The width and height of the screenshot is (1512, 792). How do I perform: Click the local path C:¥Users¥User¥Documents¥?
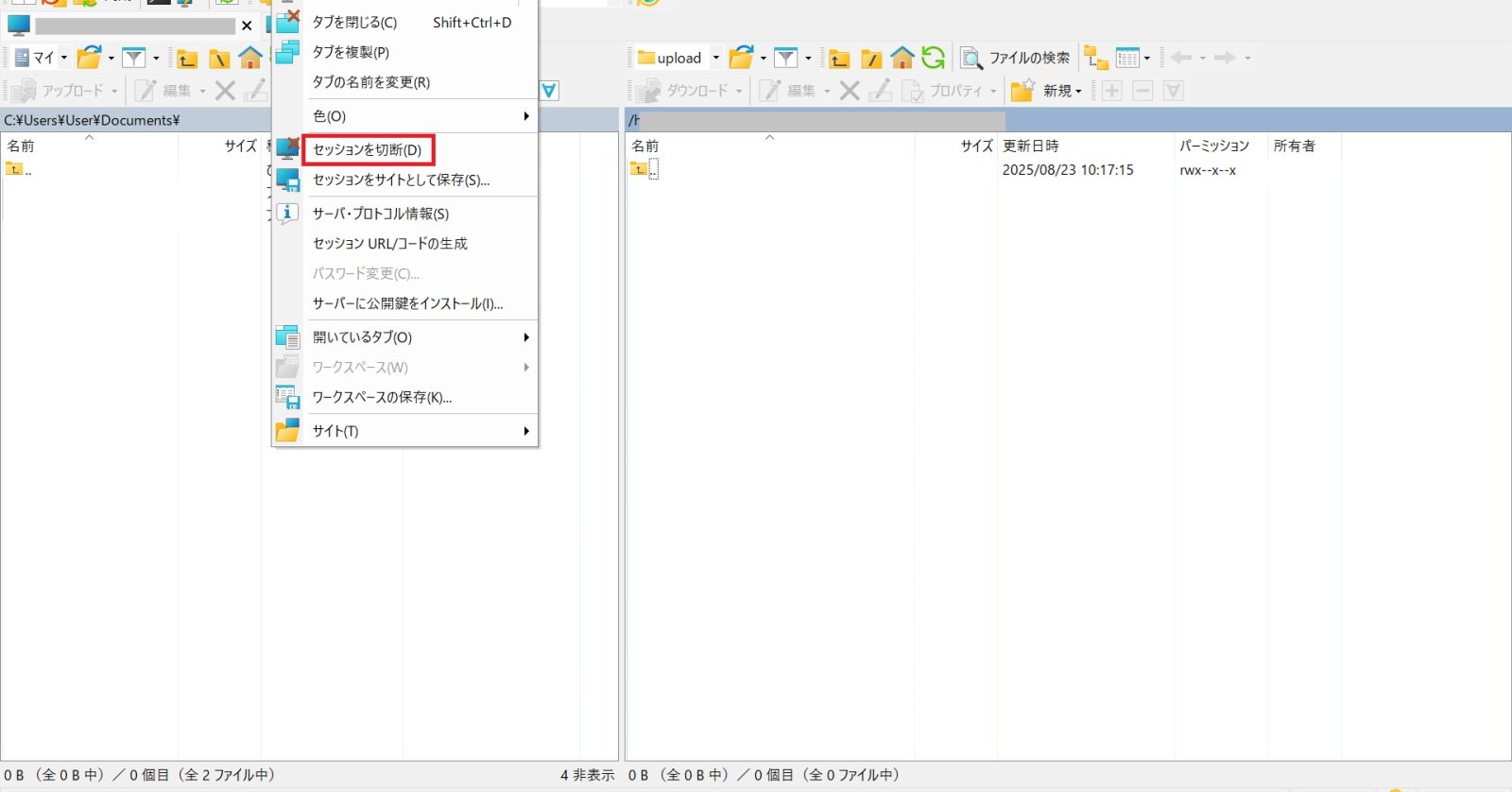point(92,120)
